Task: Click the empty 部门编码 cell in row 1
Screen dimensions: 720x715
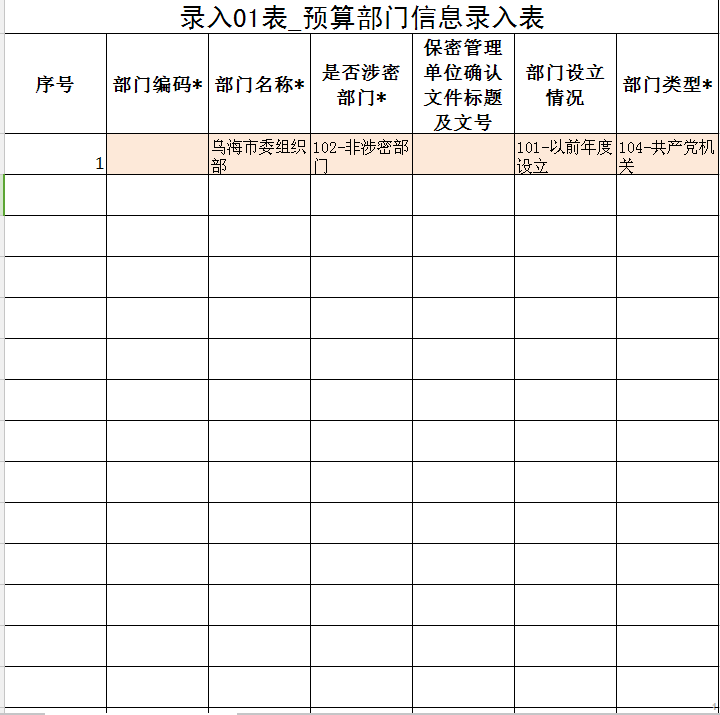Action: (x=157, y=154)
